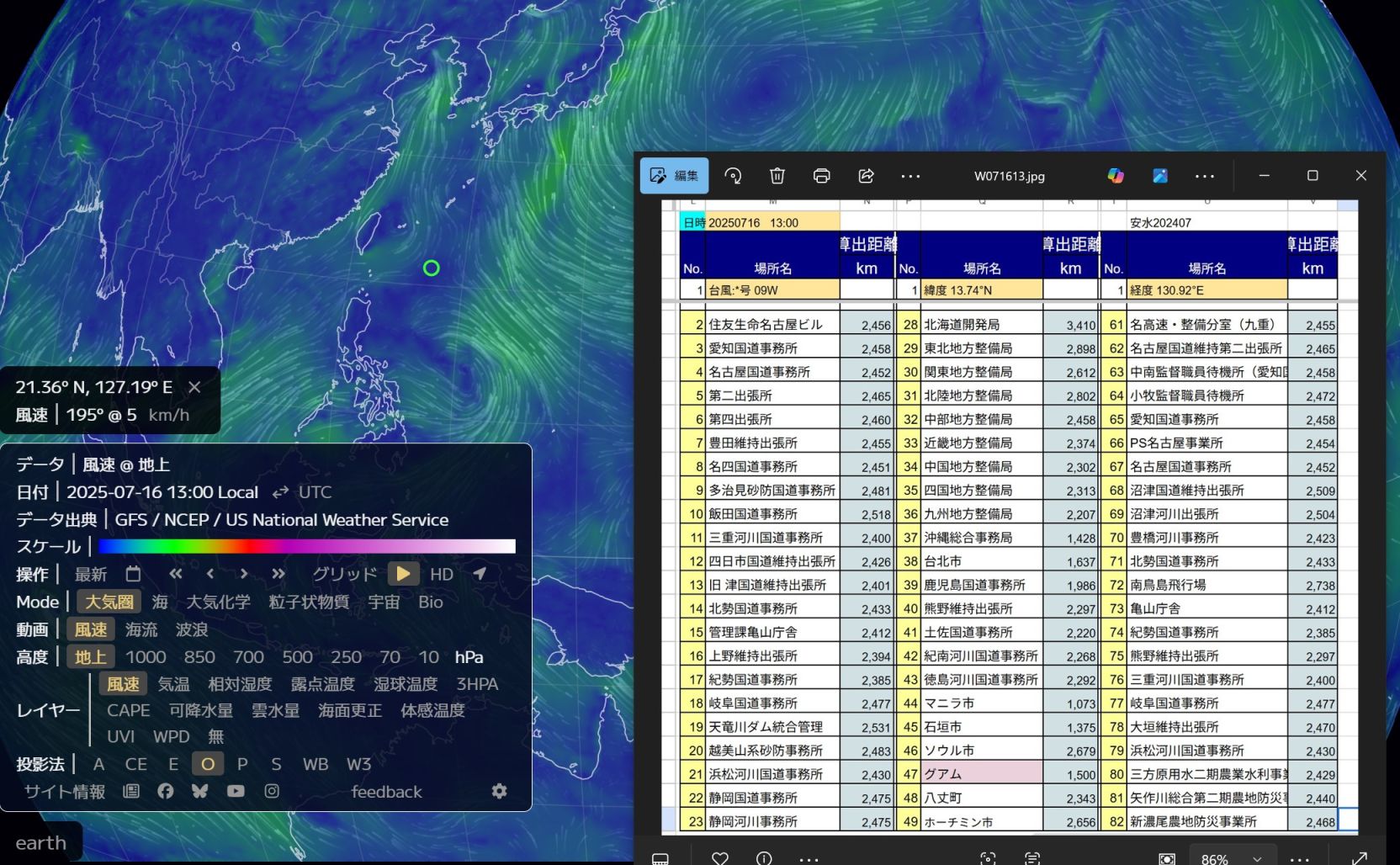Open the left See more menu in Photos toolbar
Screen dimensions: 1400x865
coord(910,176)
